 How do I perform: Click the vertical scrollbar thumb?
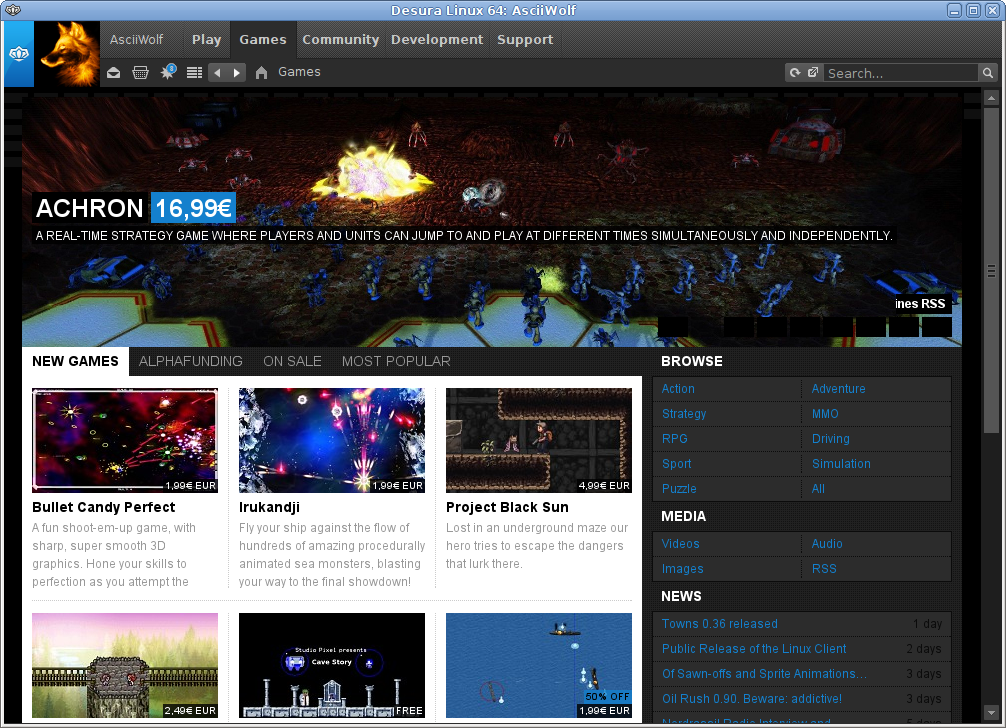coord(991,272)
